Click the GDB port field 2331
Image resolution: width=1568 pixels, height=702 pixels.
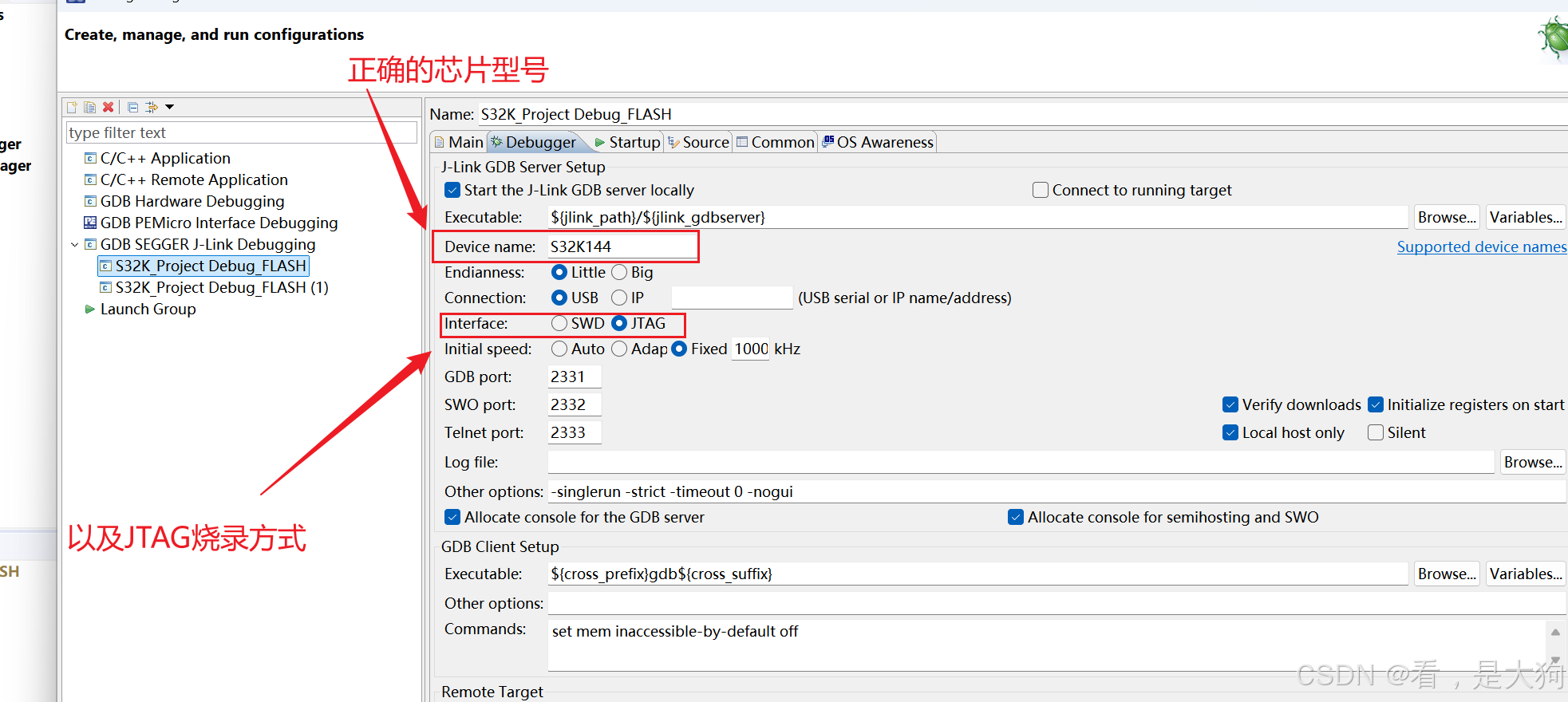click(x=575, y=377)
